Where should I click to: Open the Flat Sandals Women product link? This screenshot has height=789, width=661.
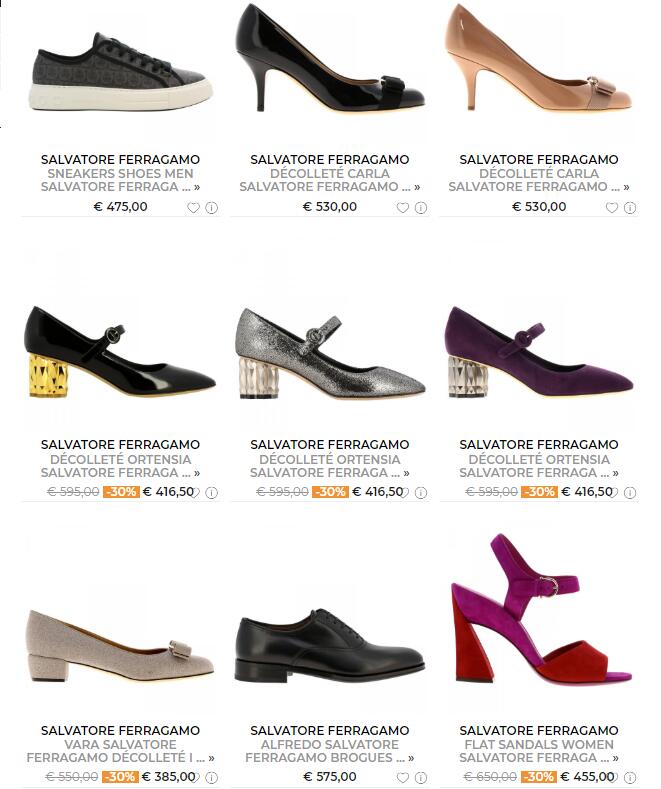(539, 751)
